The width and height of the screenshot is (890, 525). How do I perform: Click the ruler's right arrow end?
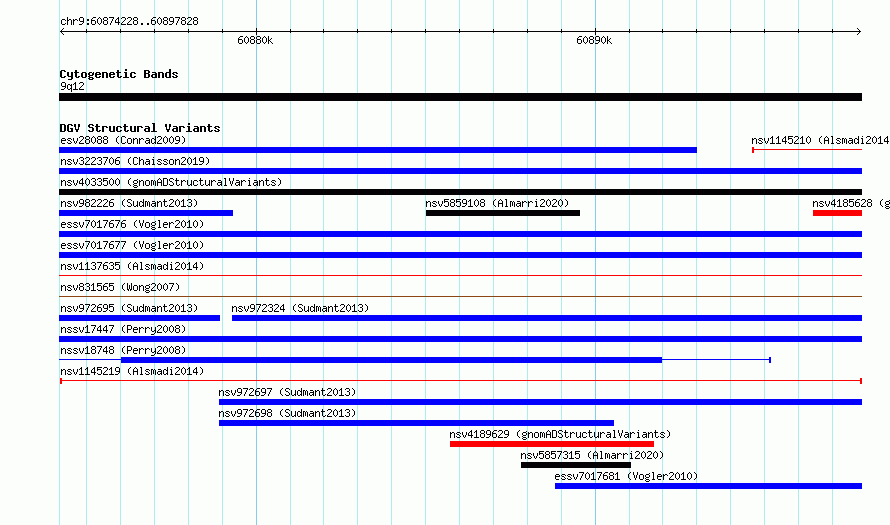[x=859, y=32]
